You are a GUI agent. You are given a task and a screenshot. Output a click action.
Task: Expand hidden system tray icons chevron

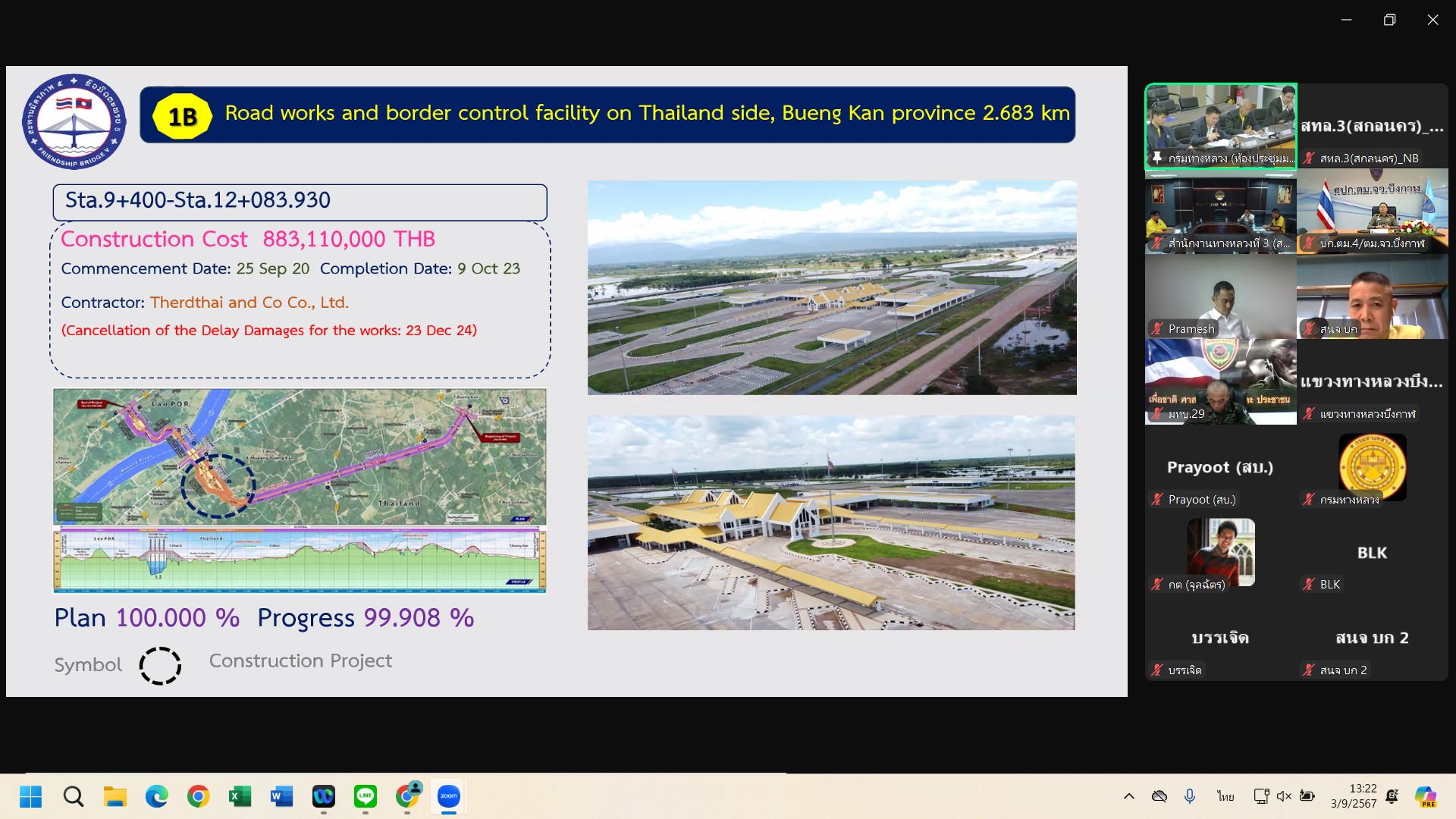tap(1128, 795)
